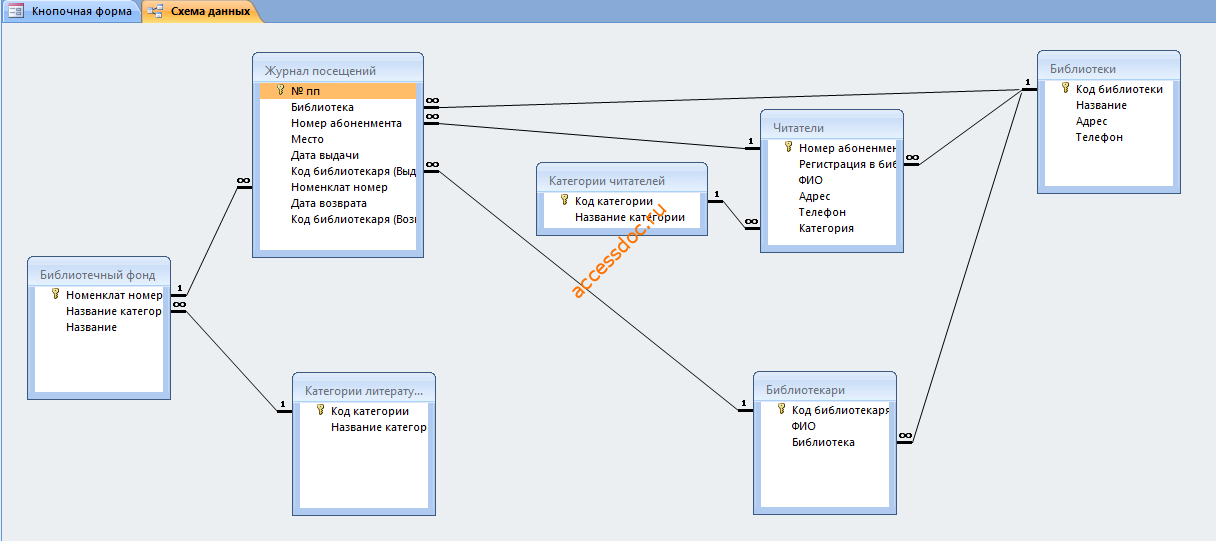This screenshot has height=541, width=1216.
Task: Select the Место field
Action: [337, 139]
